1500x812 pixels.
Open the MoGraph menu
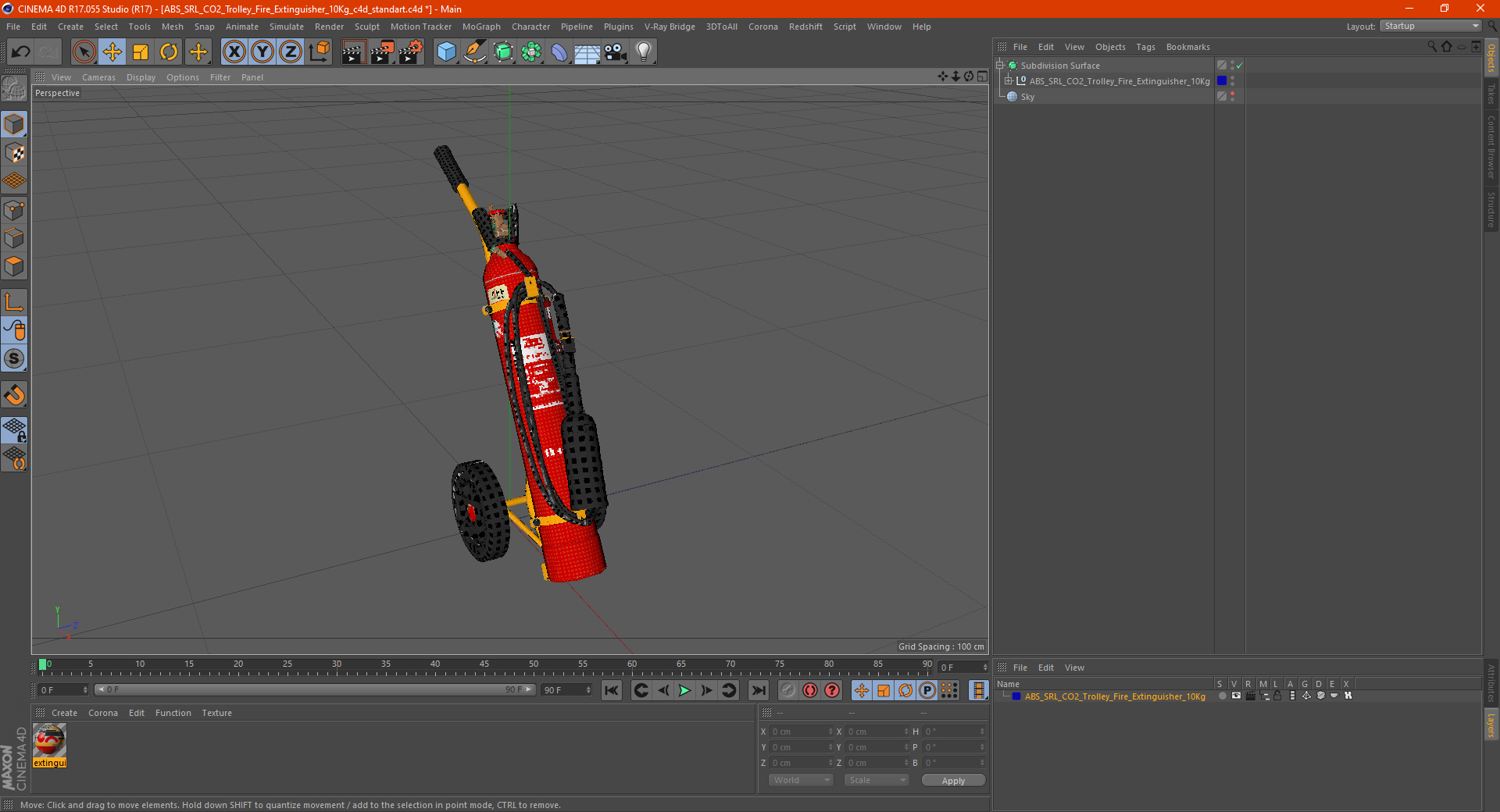[481, 27]
